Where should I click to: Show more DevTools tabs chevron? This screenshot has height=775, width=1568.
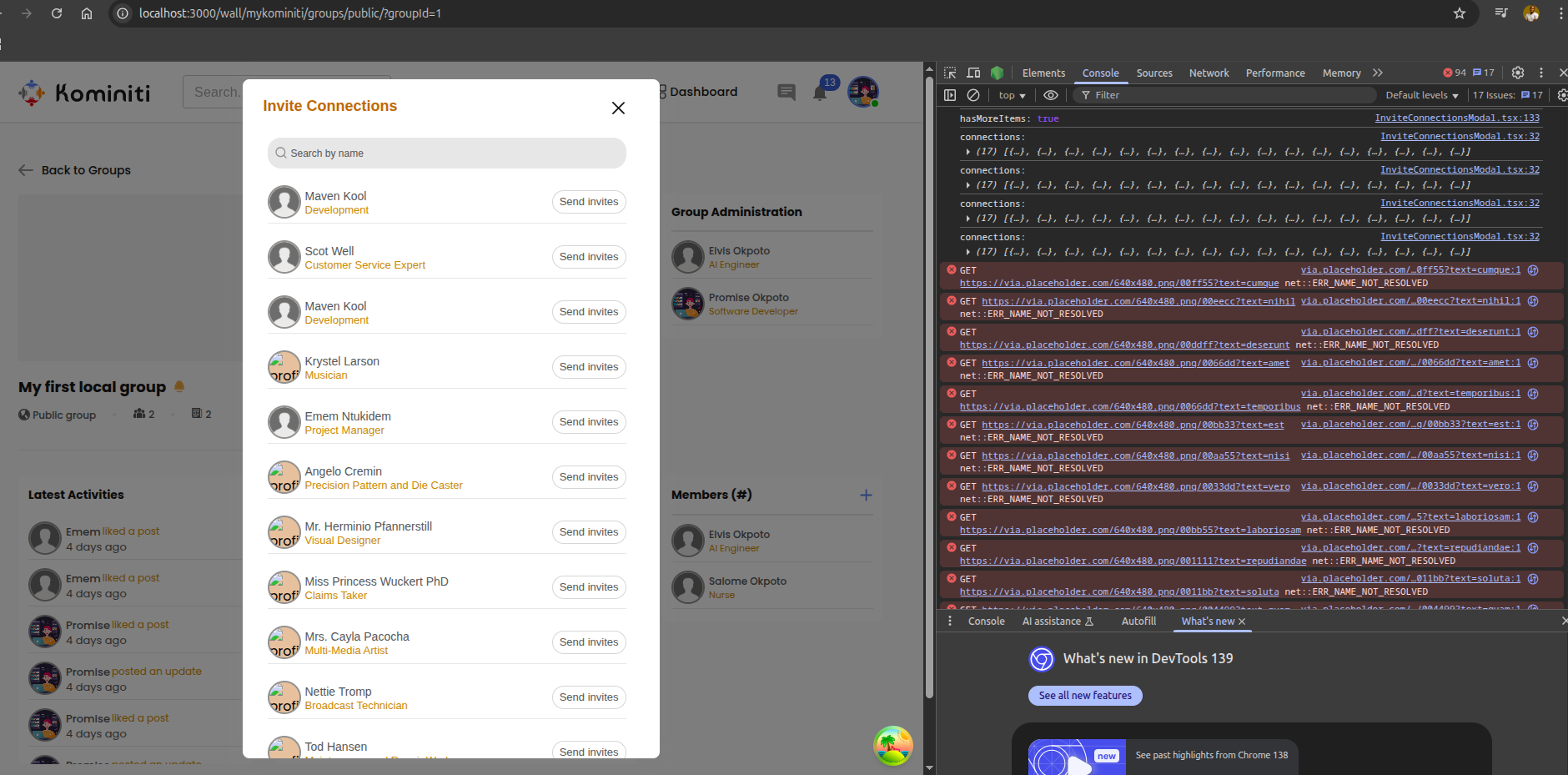(1378, 73)
